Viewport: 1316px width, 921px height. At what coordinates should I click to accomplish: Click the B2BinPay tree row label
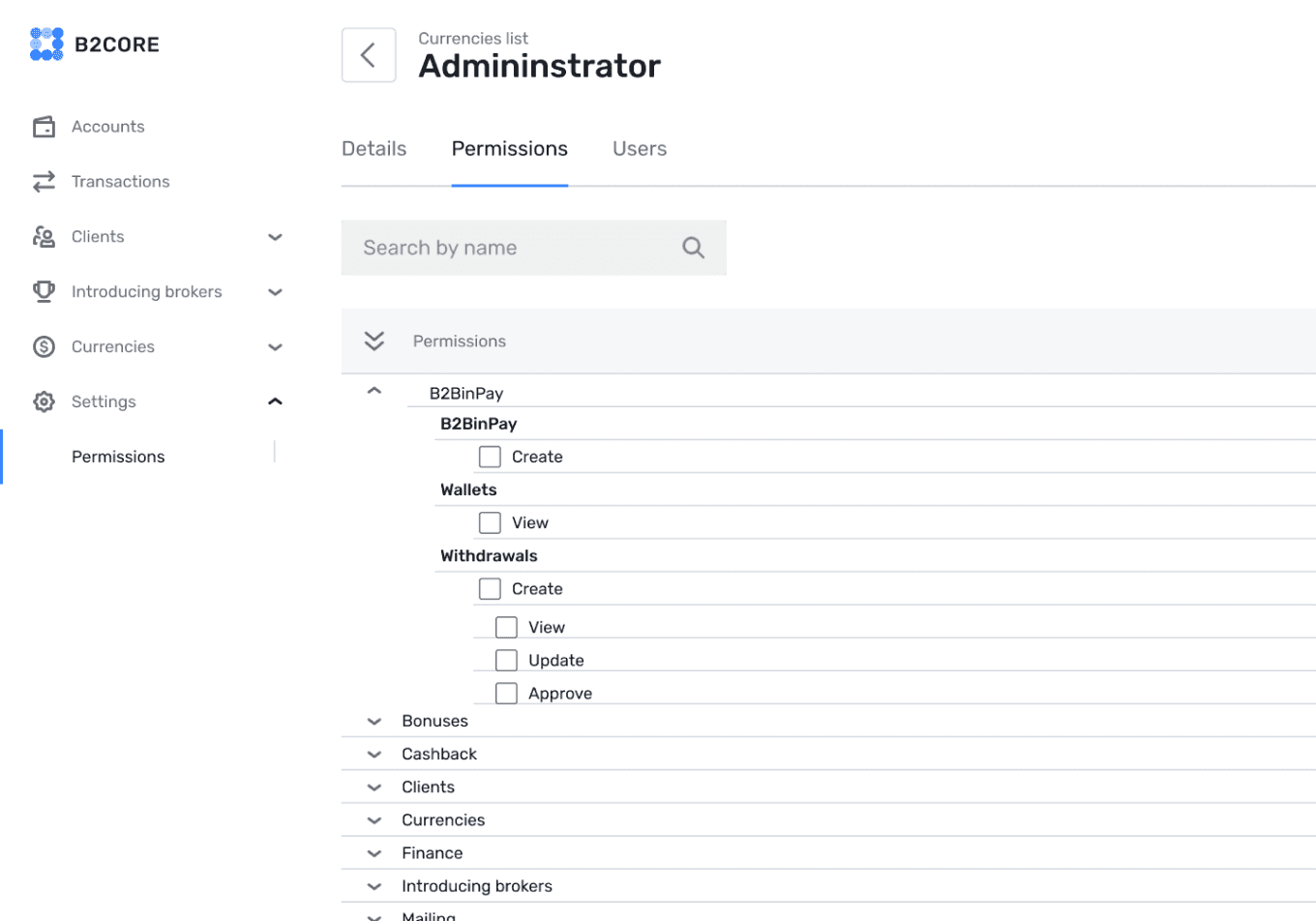(x=466, y=394)
